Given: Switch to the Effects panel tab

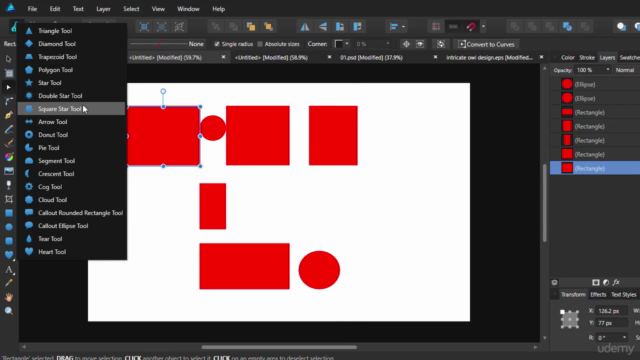Looking at the screenshot, I should (598, 294).
